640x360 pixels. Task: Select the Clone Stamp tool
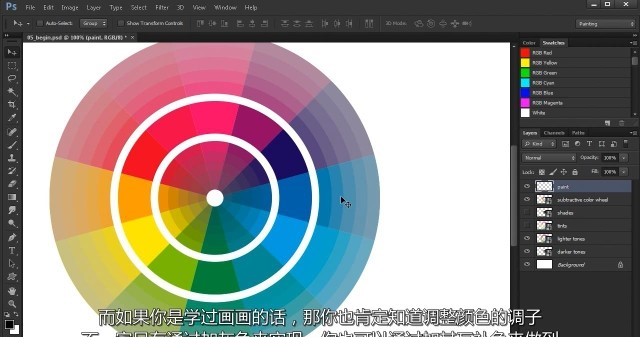coord(12,158)
